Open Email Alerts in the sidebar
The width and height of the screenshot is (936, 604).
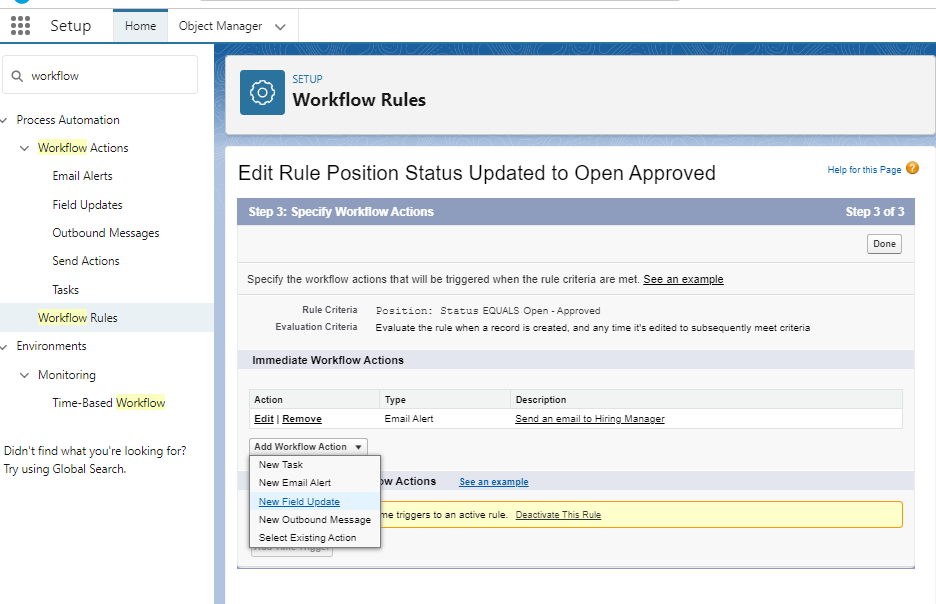coord(82,176)
